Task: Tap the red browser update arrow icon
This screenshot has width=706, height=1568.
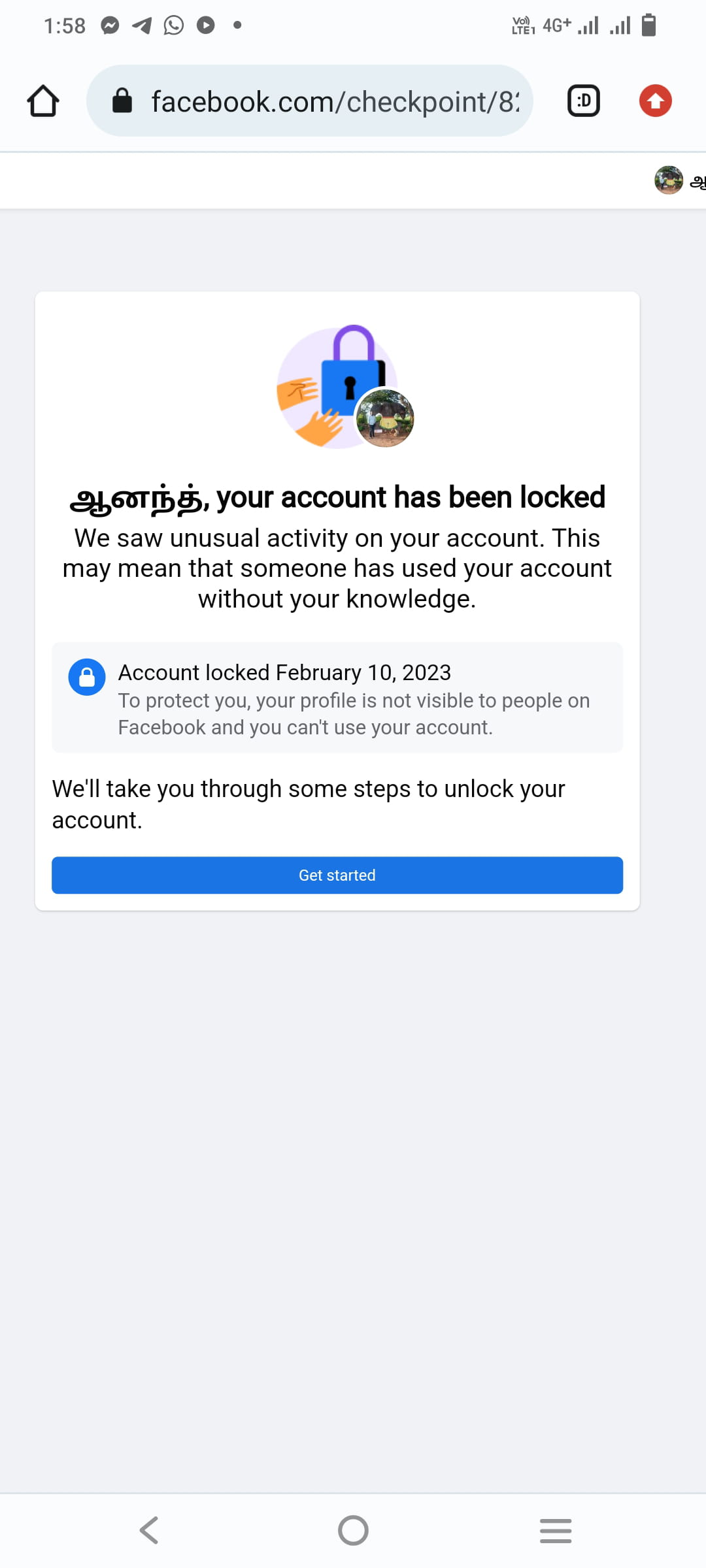Action: (x=655, y=101)
